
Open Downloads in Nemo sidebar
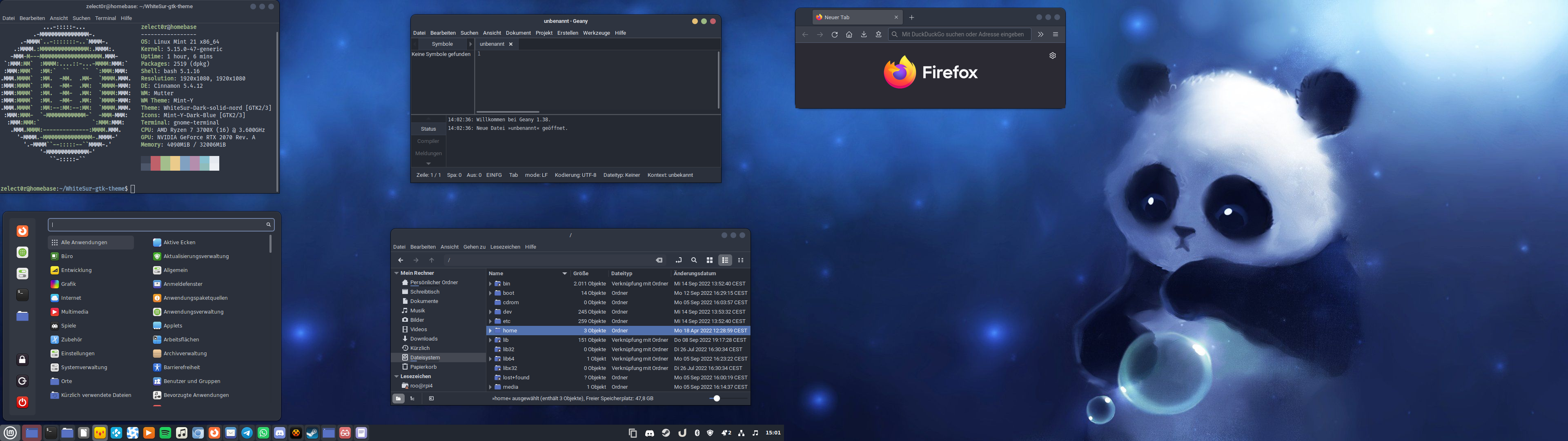424,339
